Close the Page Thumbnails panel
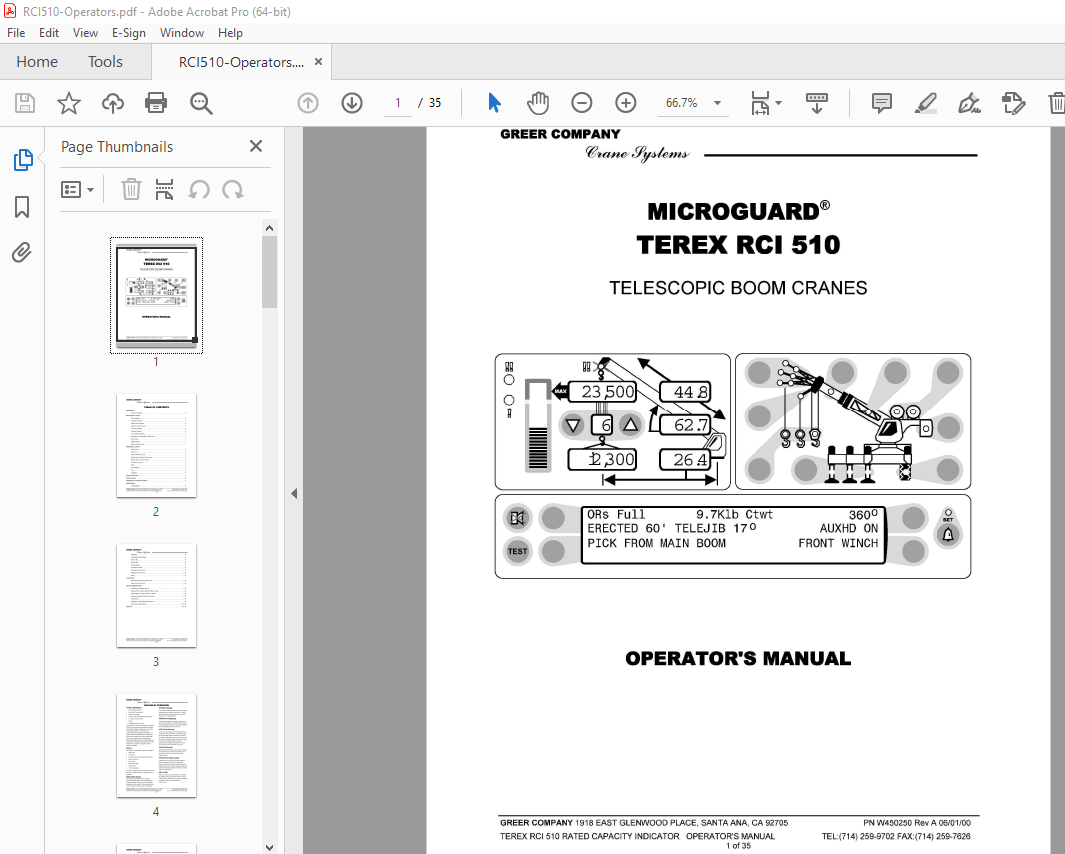 [256, 146]
